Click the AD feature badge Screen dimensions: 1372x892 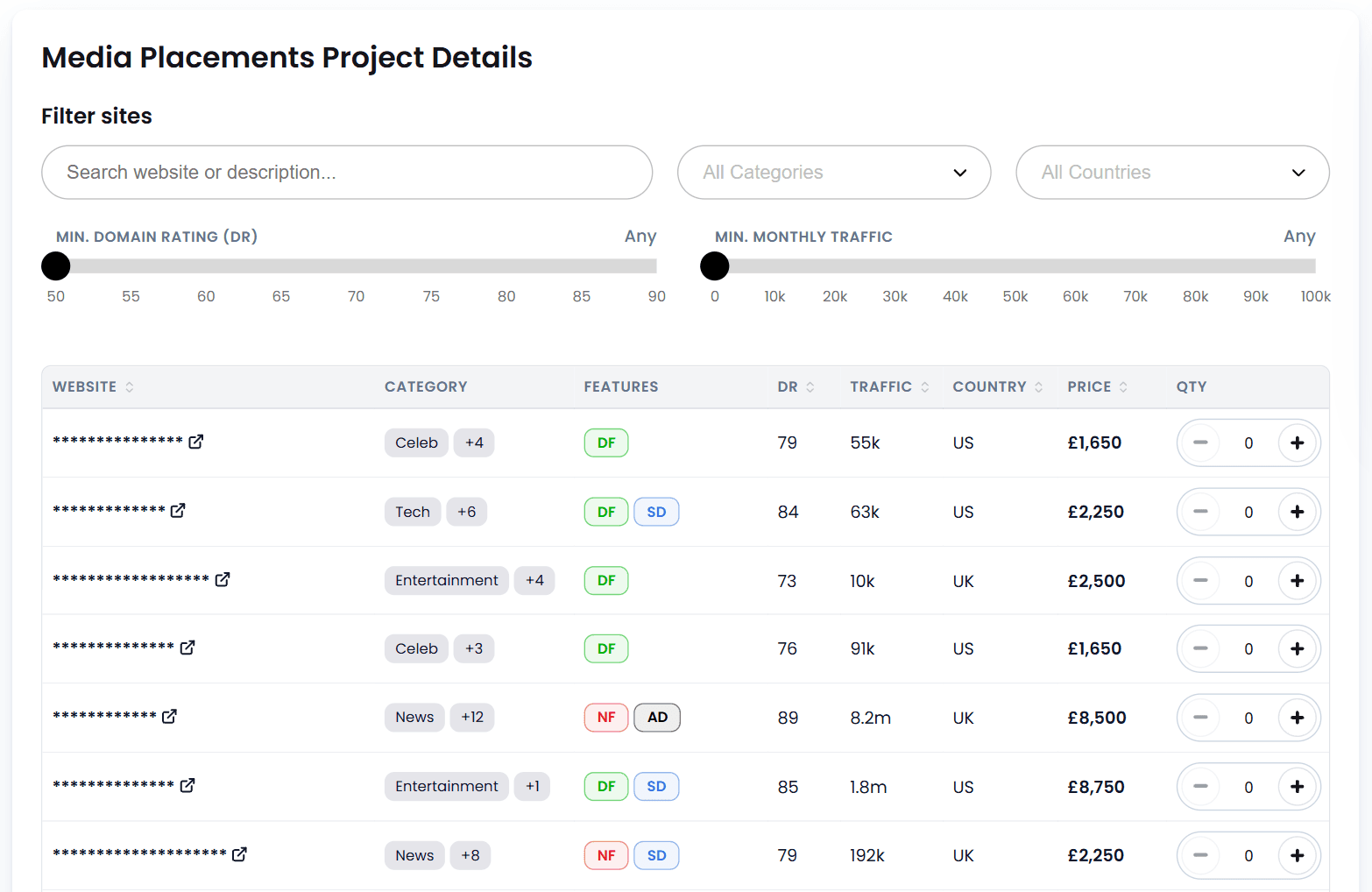657,717
